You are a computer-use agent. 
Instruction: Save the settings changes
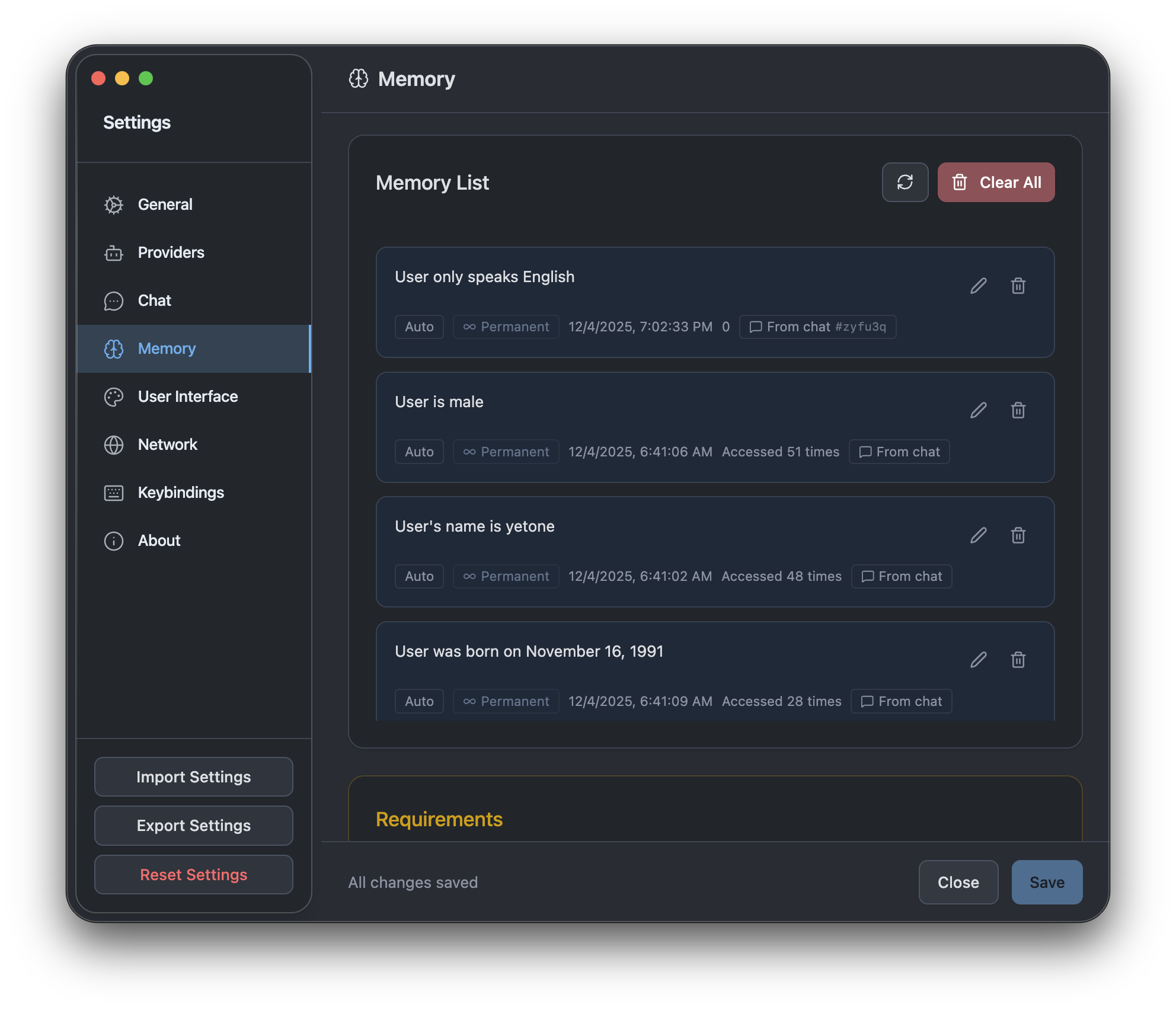point(1046,882)
